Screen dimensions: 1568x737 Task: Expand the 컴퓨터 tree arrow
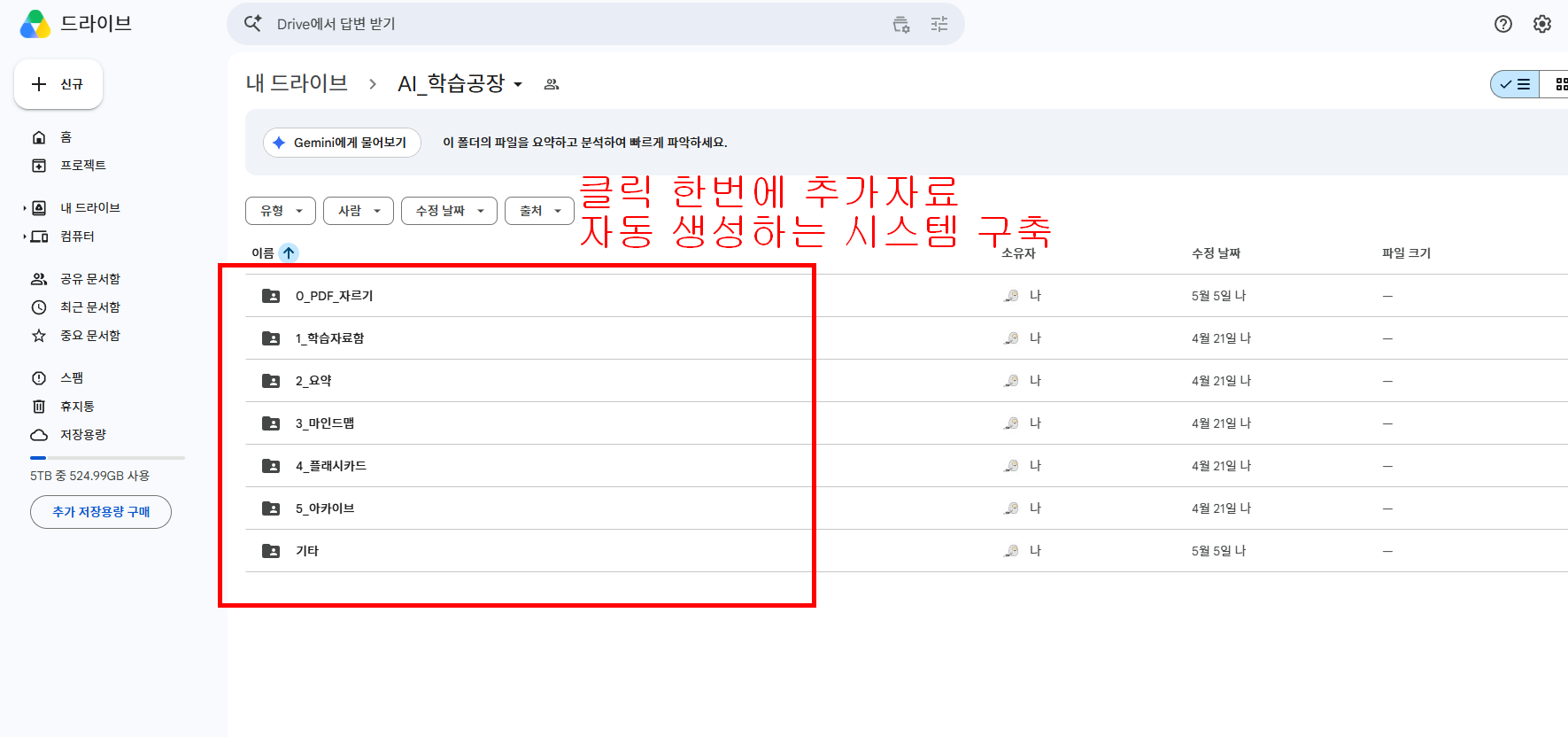coord(25,237)
